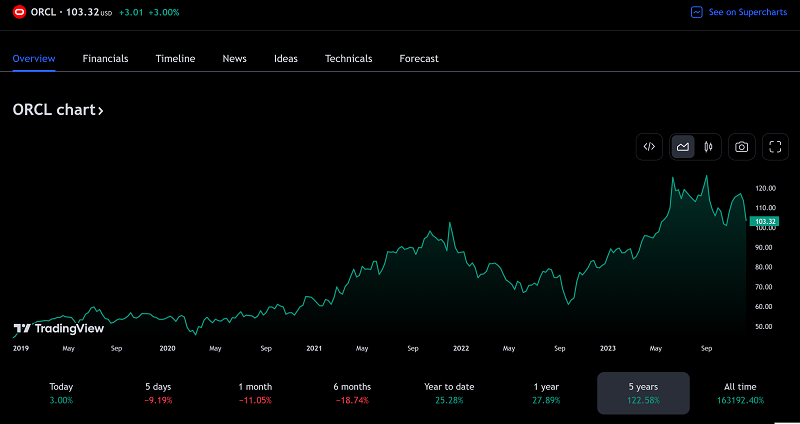Screen dimensions: 800x424
Task: Click the Supercharts icon at top right
Action: pos(697,12)
